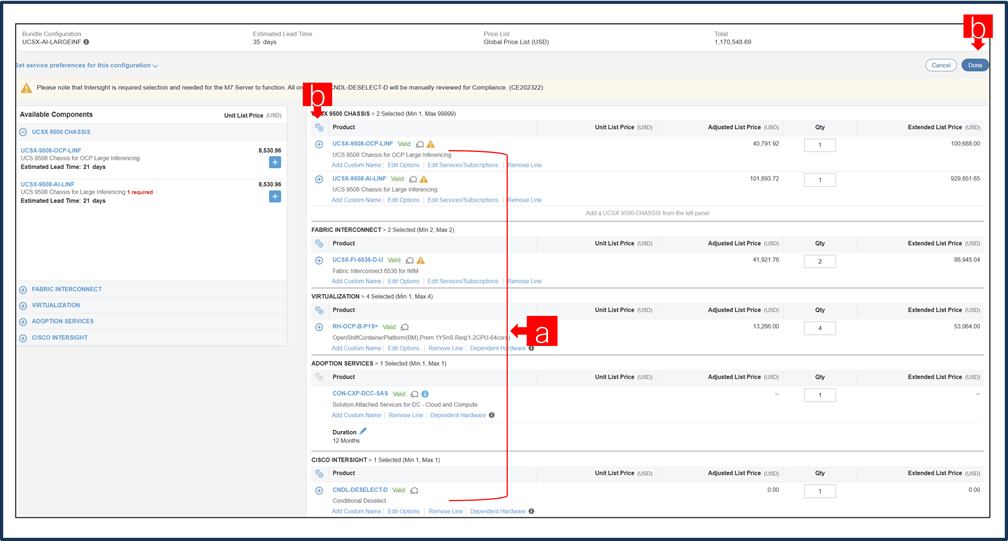This screenshot has width=1008, height=541.
Task: Edit Duration with the pencil icon
Action: click(x=363, y=431)
